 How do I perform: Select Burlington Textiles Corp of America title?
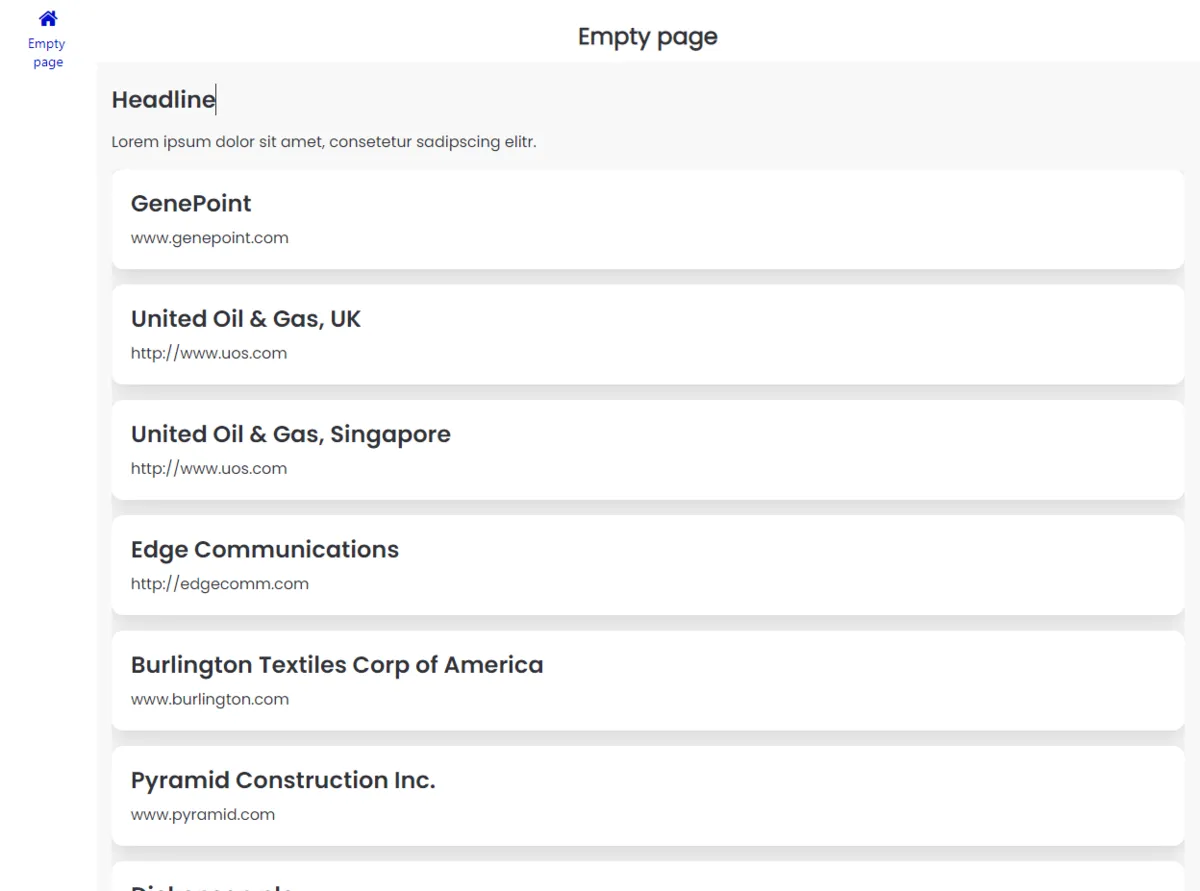337,665
